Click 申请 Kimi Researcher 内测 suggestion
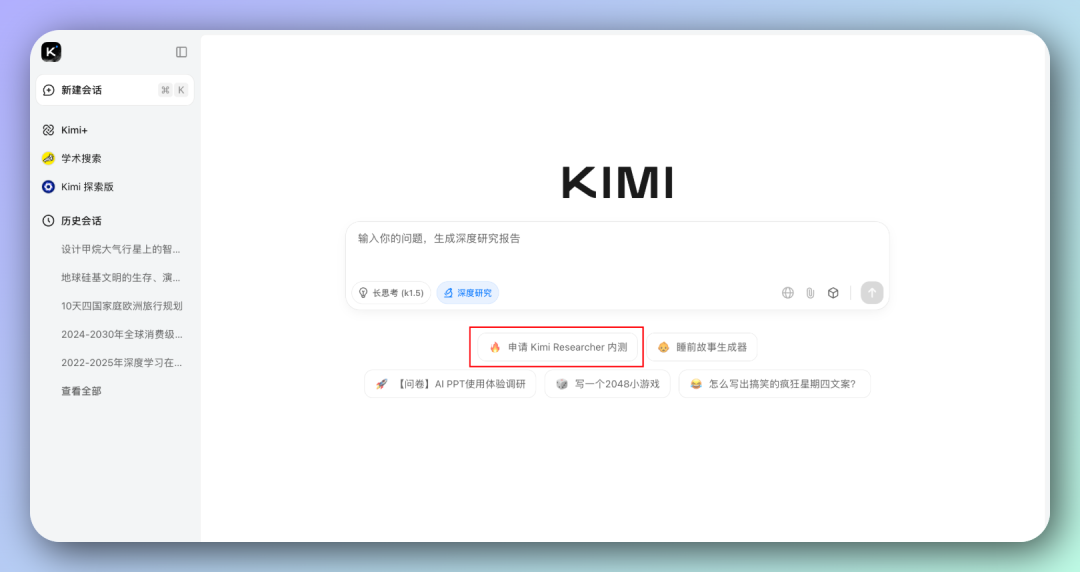Viewport: 1080px width, 572px height. pyautogui.click(x=558, y=347)
